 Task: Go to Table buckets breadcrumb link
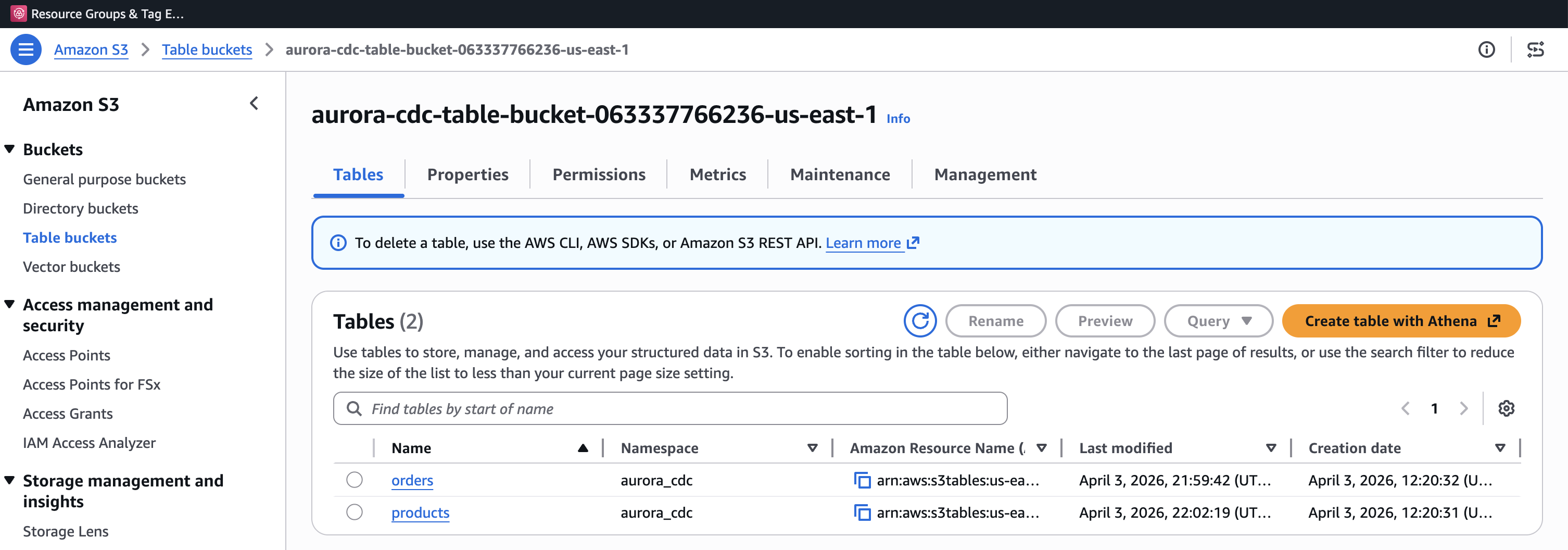[207, 49]
